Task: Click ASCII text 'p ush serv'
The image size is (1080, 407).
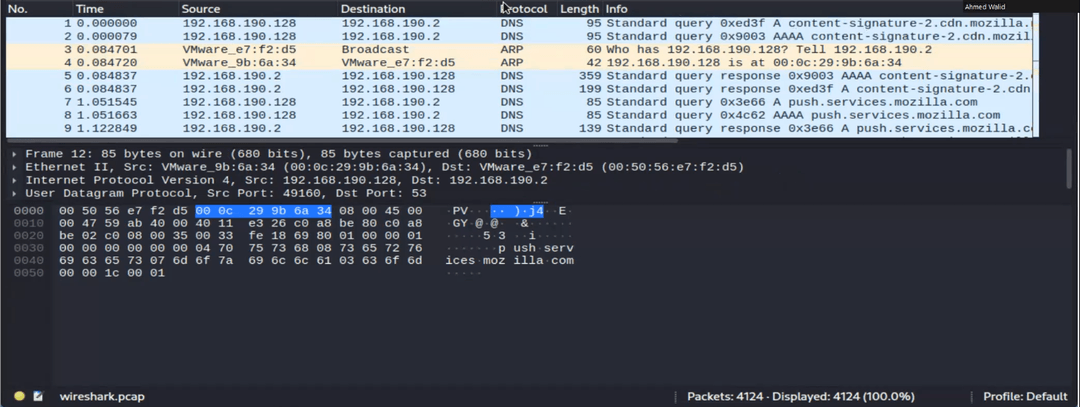Action: point(536,248)
